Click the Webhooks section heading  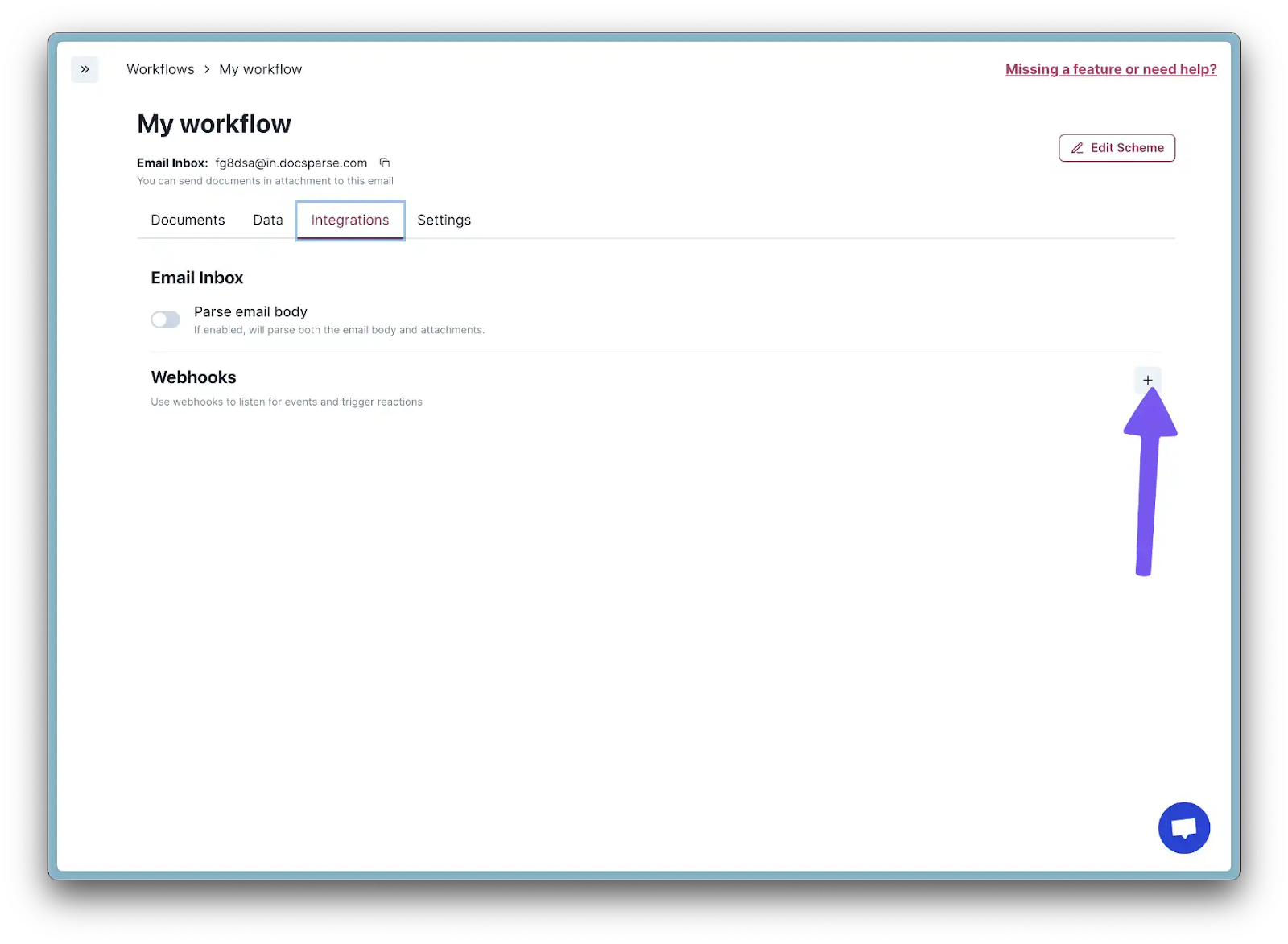(193, 377)
